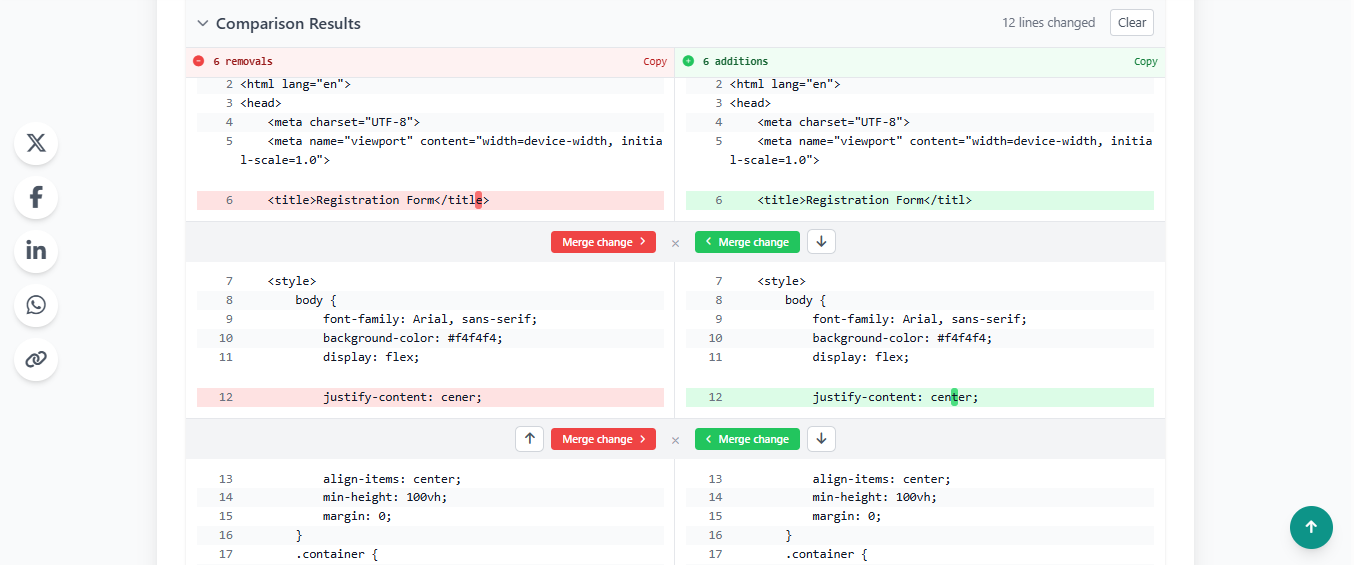Select removed line with title closing tag
Screen dimensions: 1354x565
coord(430,200)
